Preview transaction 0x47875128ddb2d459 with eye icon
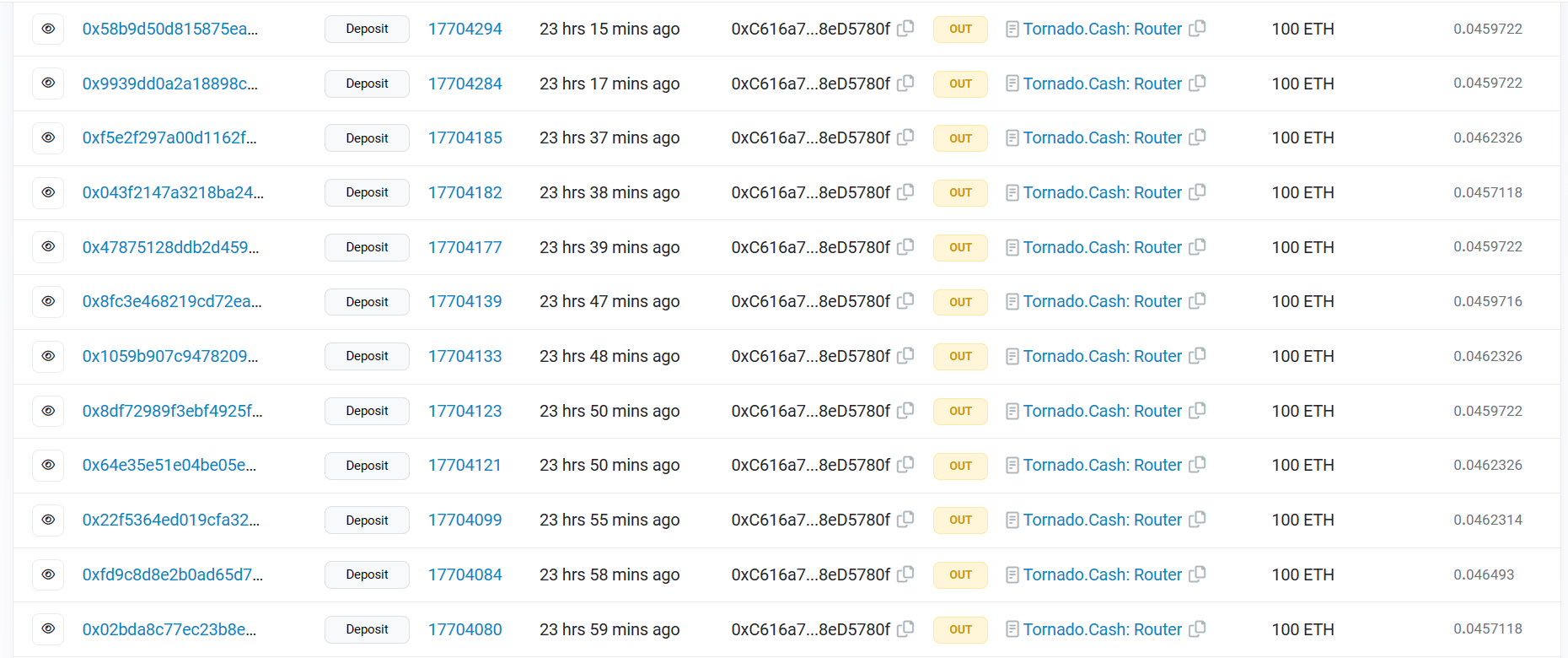 coord(48,247)
